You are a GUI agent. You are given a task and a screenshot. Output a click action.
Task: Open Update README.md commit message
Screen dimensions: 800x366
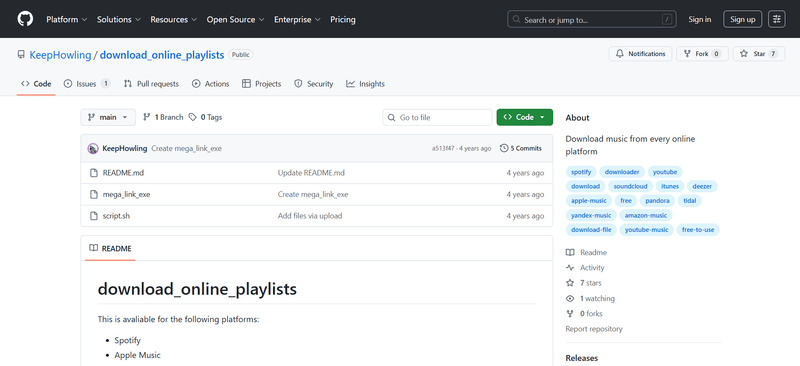point(311,173)
